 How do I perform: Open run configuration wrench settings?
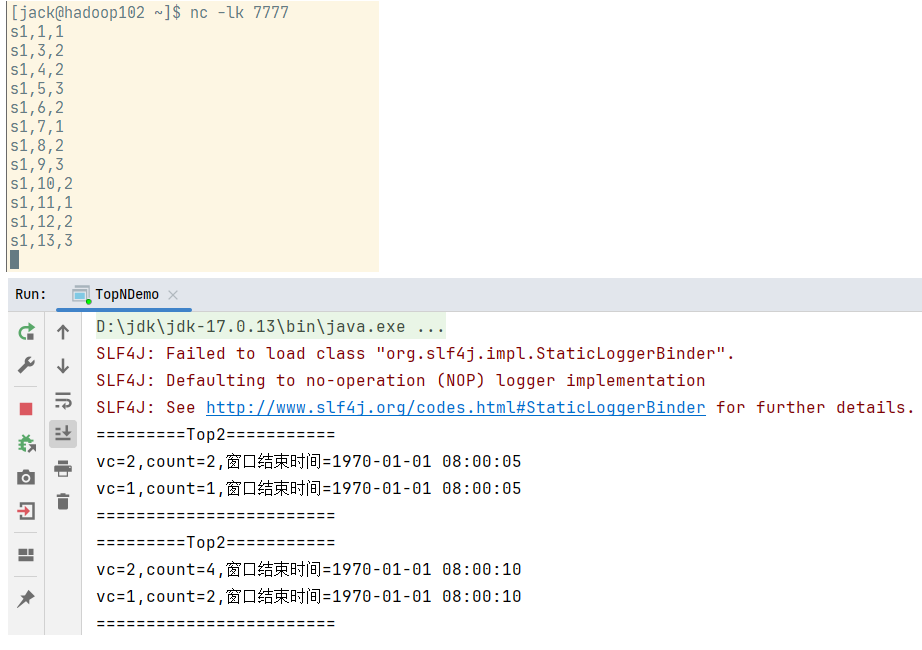(x=26, y=365)
